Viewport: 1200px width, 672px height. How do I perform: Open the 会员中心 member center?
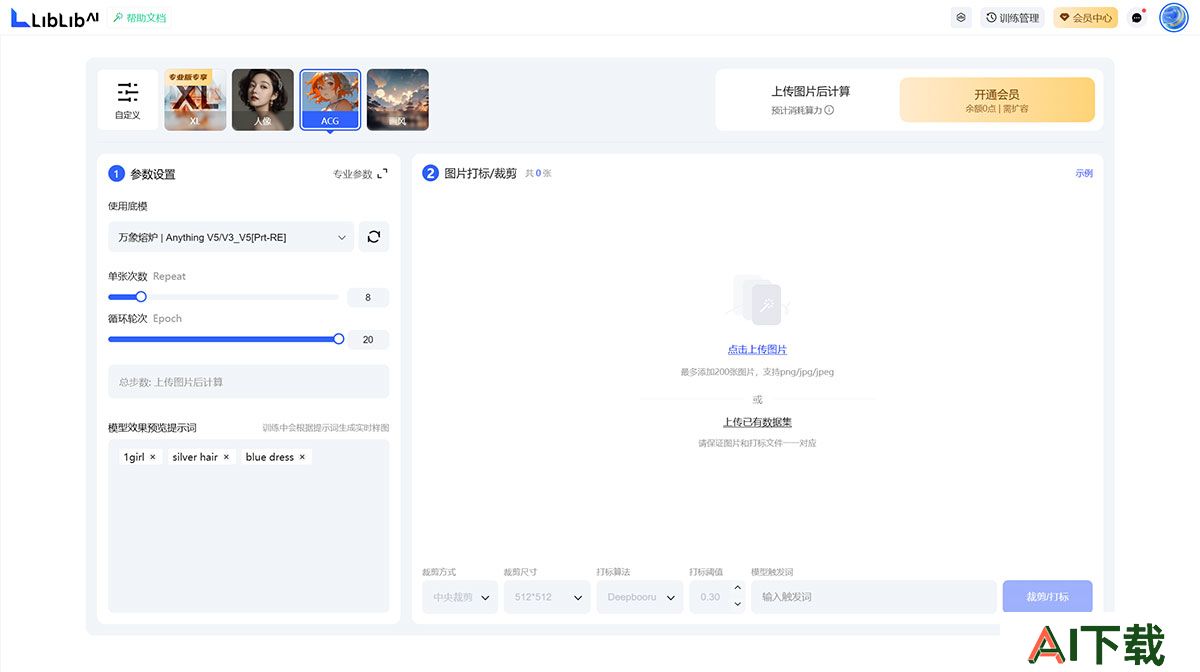1085,18
